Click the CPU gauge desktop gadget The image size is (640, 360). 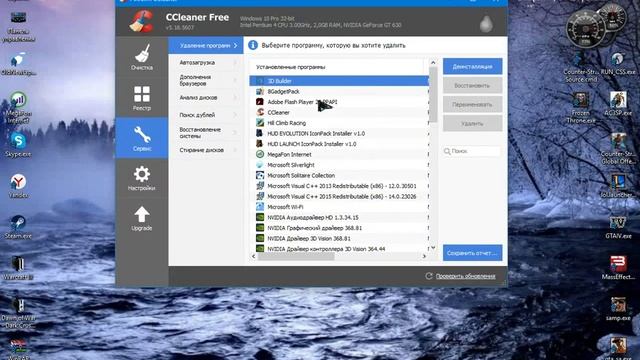click(586, 29)
